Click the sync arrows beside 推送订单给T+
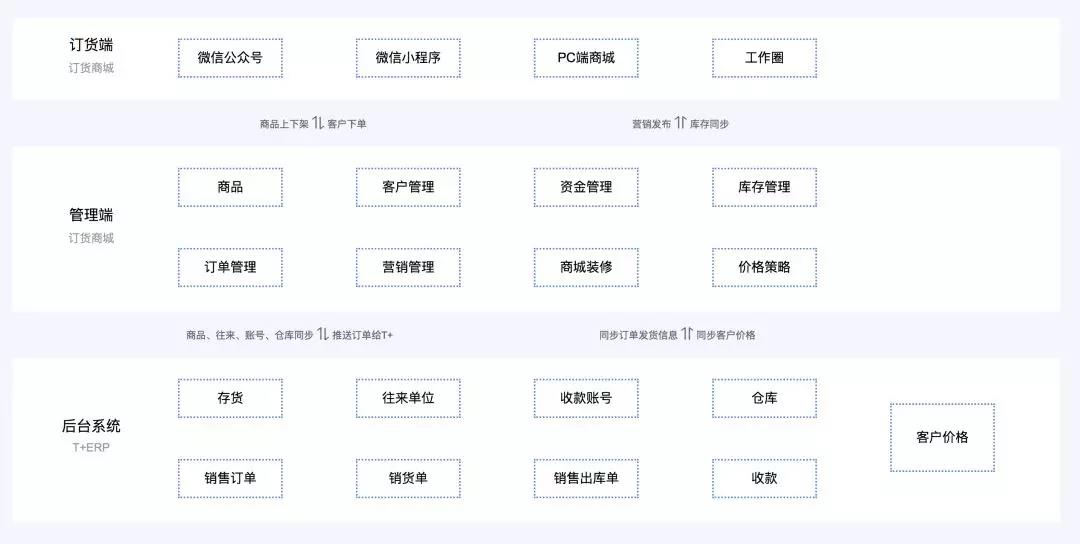 click(323, 334)
